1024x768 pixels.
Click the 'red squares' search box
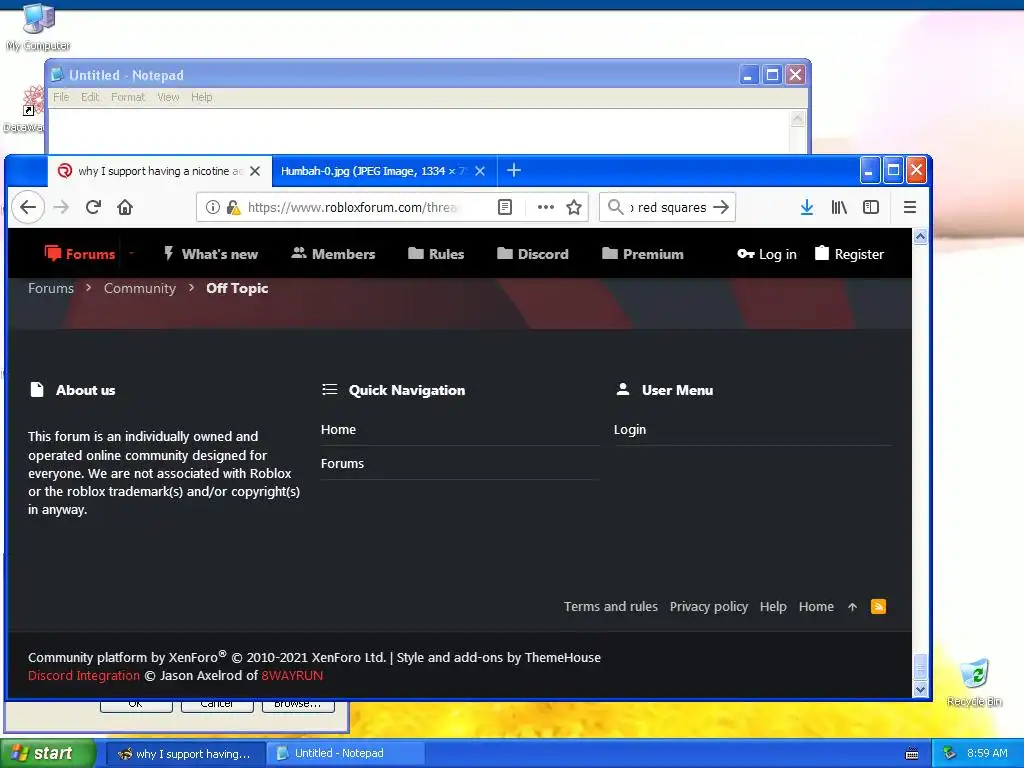point(667,207)
